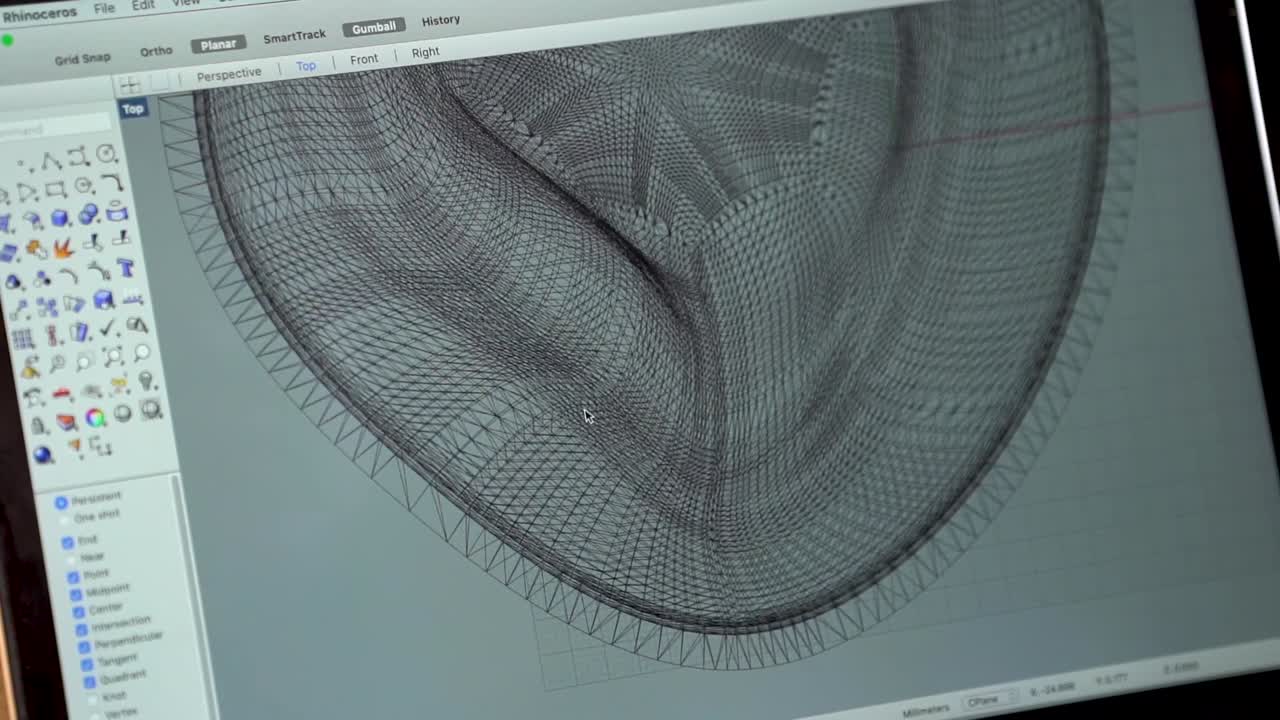Select the Box tool in the sidebar
The image size is (1280, 720).
(57, 218)
